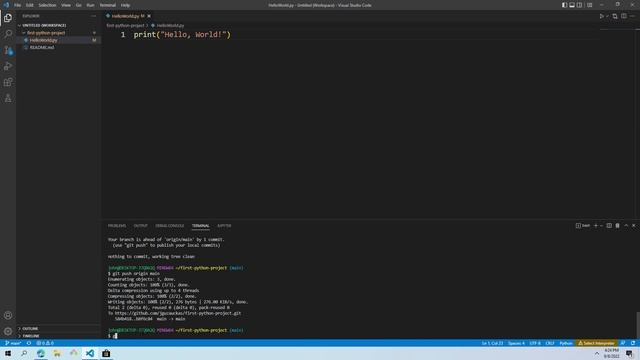The width and height of the screenshot is (640, 360).
Task: Collapse the Untitled (Workspace) section
Action: 44,25
